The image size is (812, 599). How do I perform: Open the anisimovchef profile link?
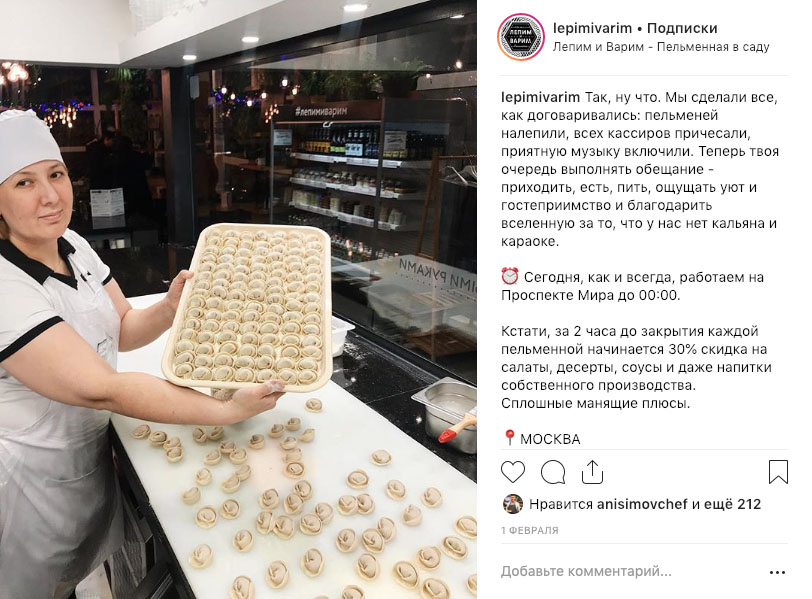(x=642, y=504)
